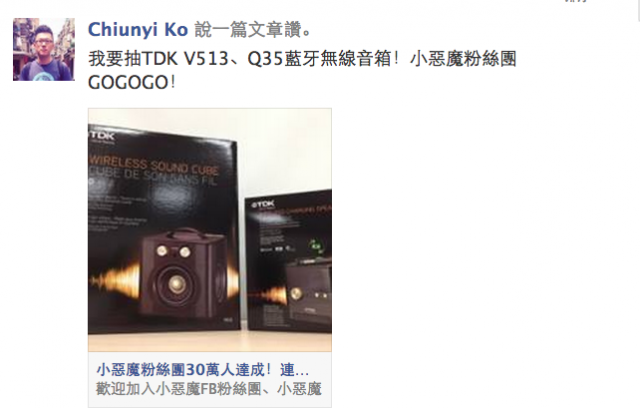The image size is (640, 408).
Task: Click the green icon on the small box
Action: (x=316, y=246)
